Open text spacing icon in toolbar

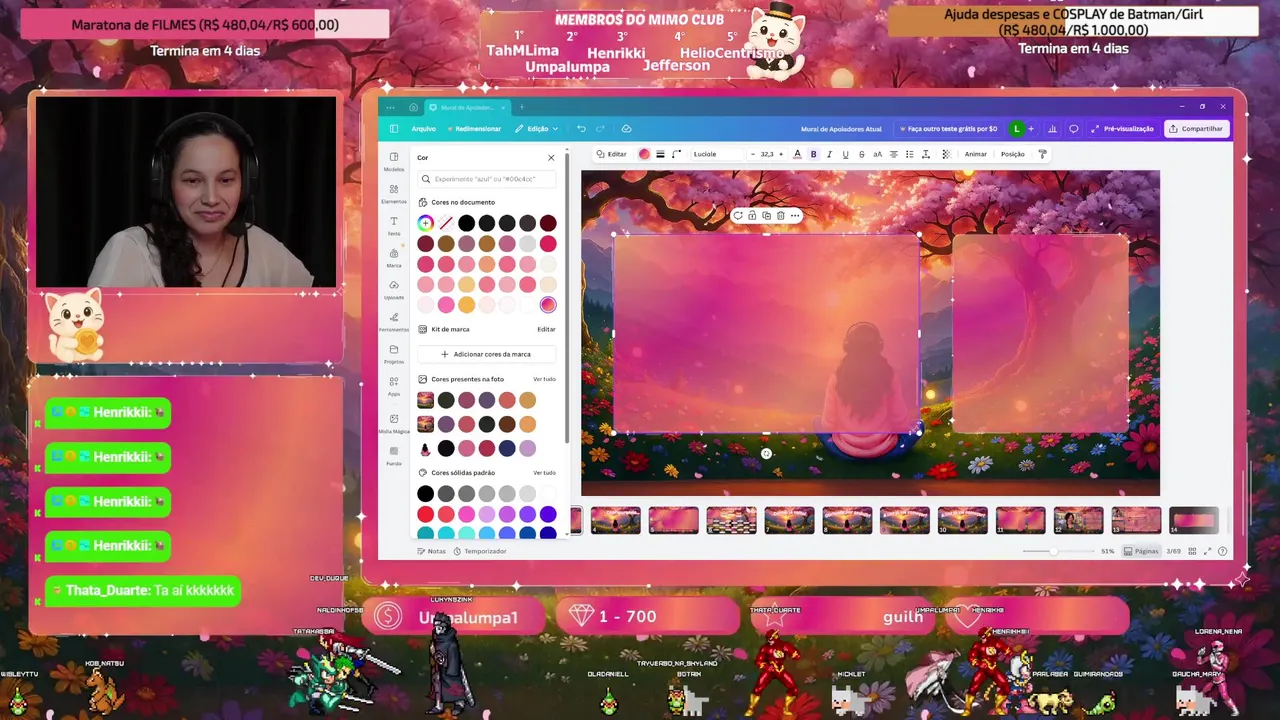tap(926, 154)
